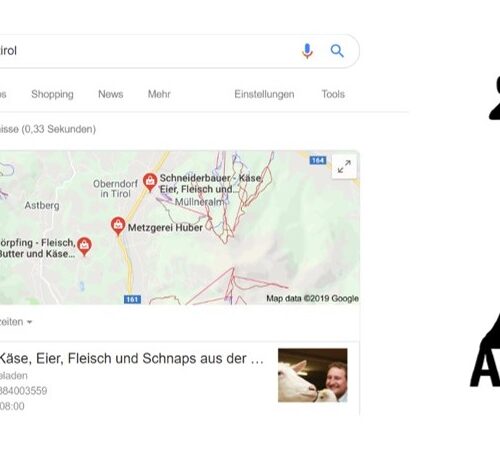Open Einstellungen settings
Image resolution: width=500 pixels, height=467 pixels.
[x=264, y=94]
